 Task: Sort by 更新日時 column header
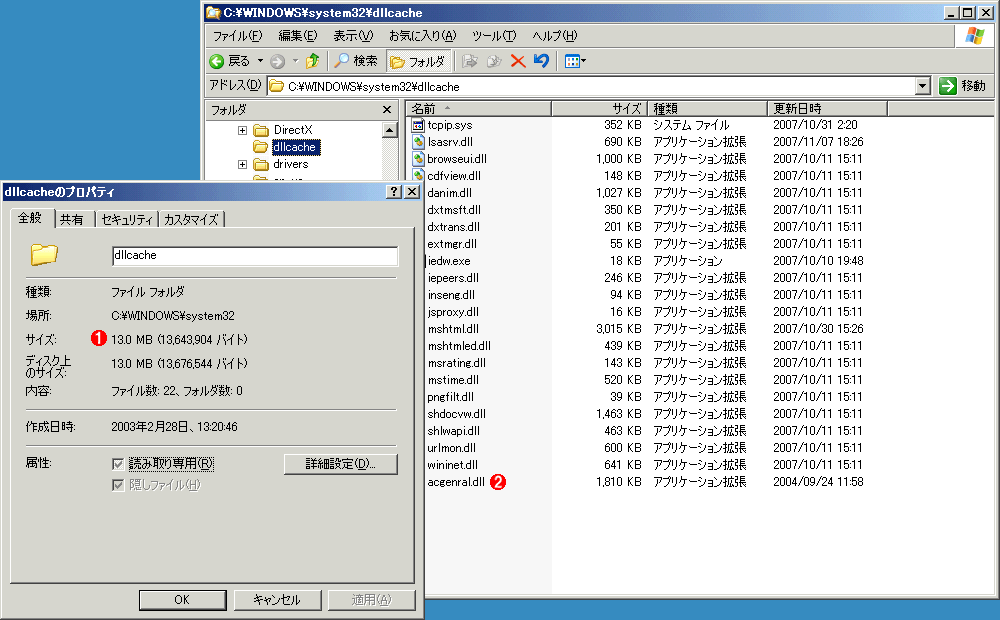click(827, 108)
